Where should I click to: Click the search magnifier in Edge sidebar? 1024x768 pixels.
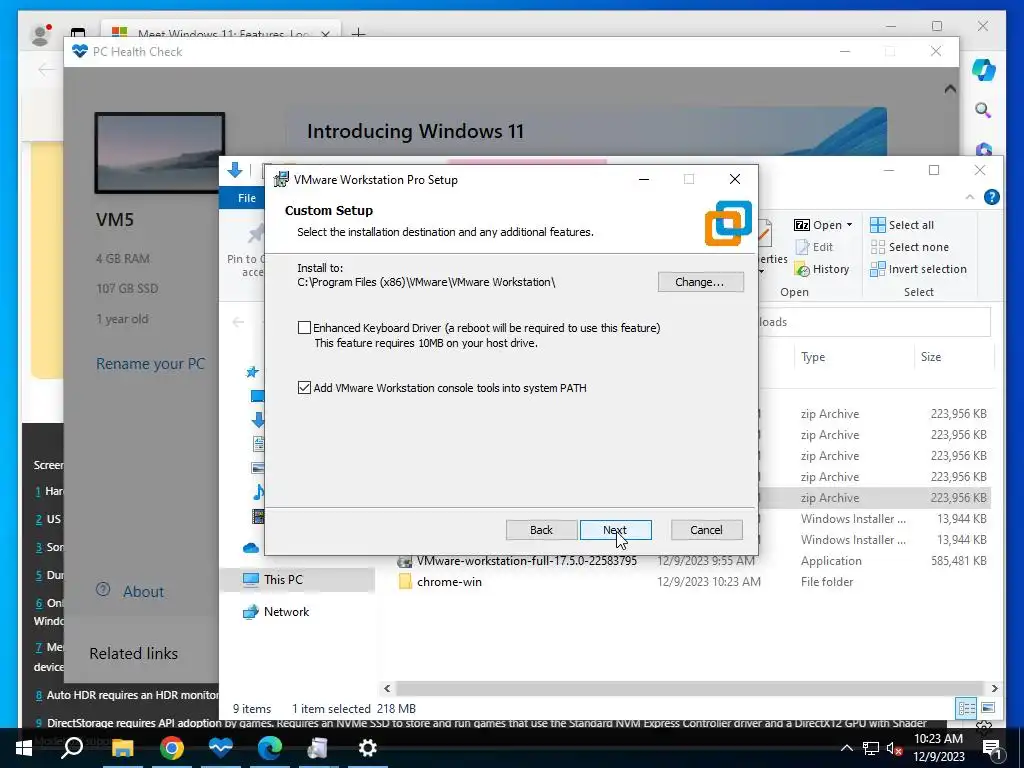pos(983,110)
